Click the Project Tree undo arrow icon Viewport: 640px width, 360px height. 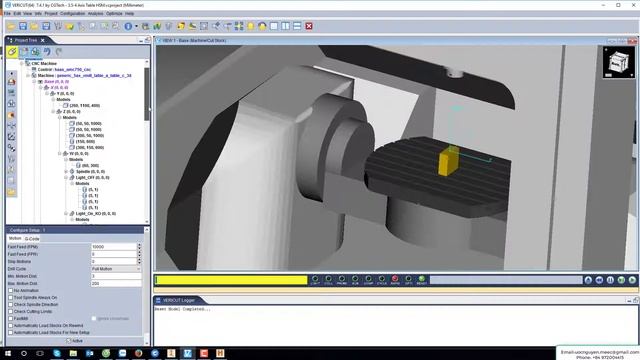click(47, 51)
